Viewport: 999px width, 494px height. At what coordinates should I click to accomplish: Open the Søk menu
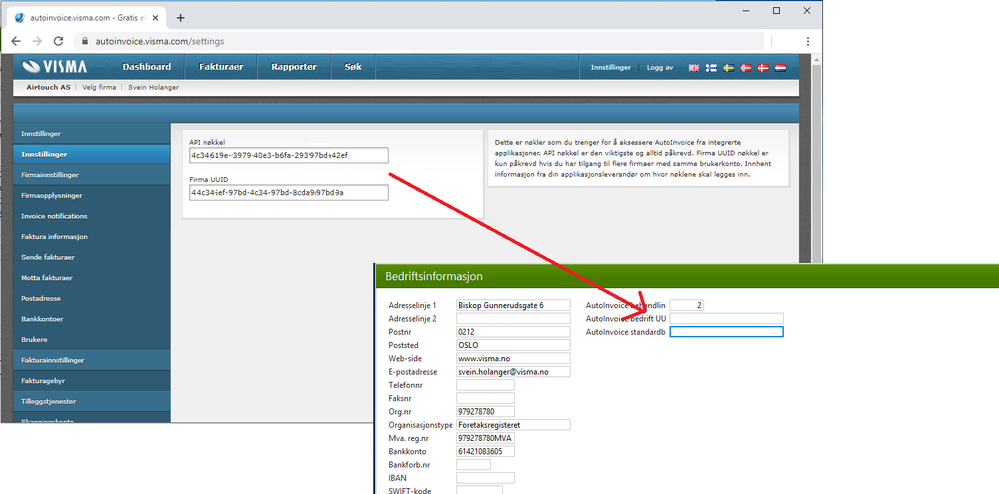[x=353, y=67]
